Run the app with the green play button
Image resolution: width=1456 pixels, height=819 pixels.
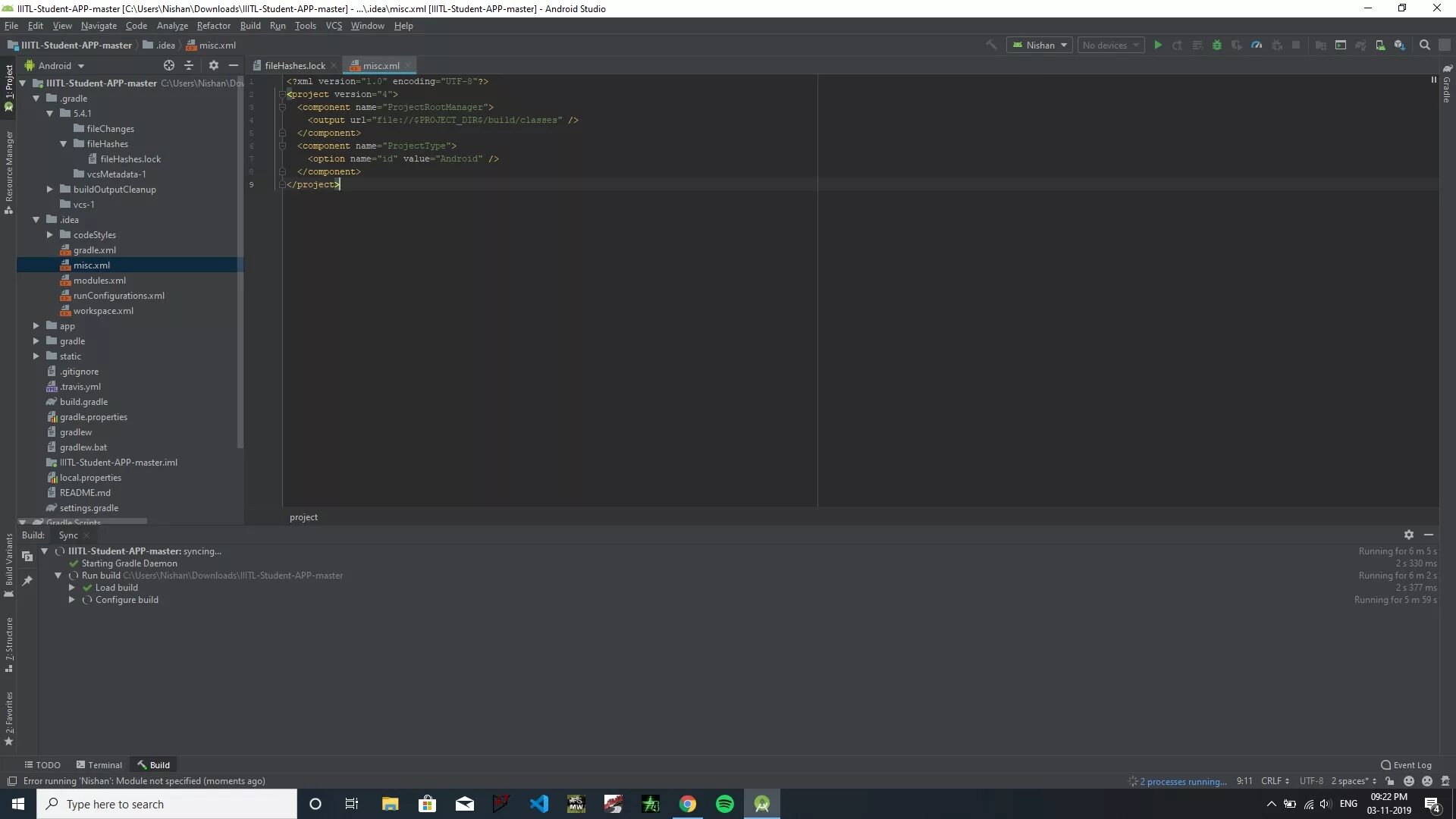pyautogui.click(x=1158, y=45)
